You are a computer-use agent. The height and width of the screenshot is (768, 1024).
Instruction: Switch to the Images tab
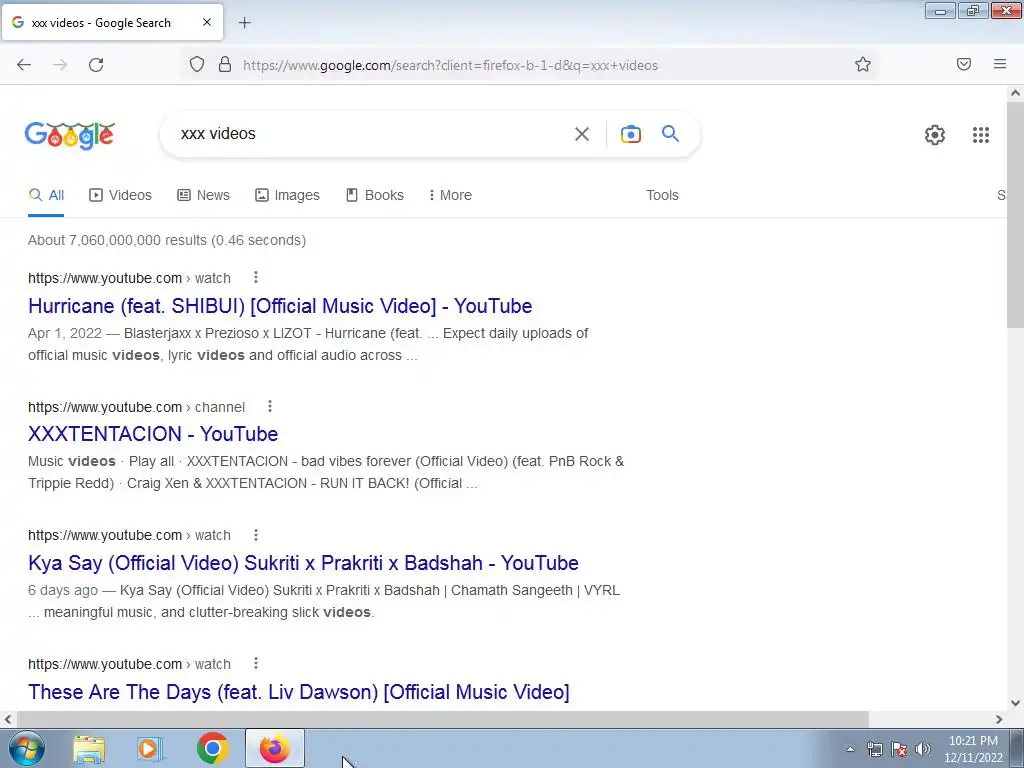pyautogui.click(x=287, y=195)
